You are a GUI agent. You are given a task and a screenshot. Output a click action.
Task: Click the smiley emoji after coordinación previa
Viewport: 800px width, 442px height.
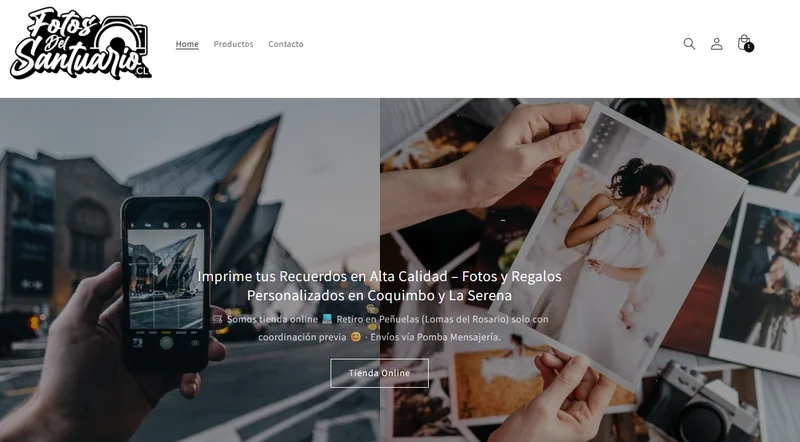coord(356,337)
